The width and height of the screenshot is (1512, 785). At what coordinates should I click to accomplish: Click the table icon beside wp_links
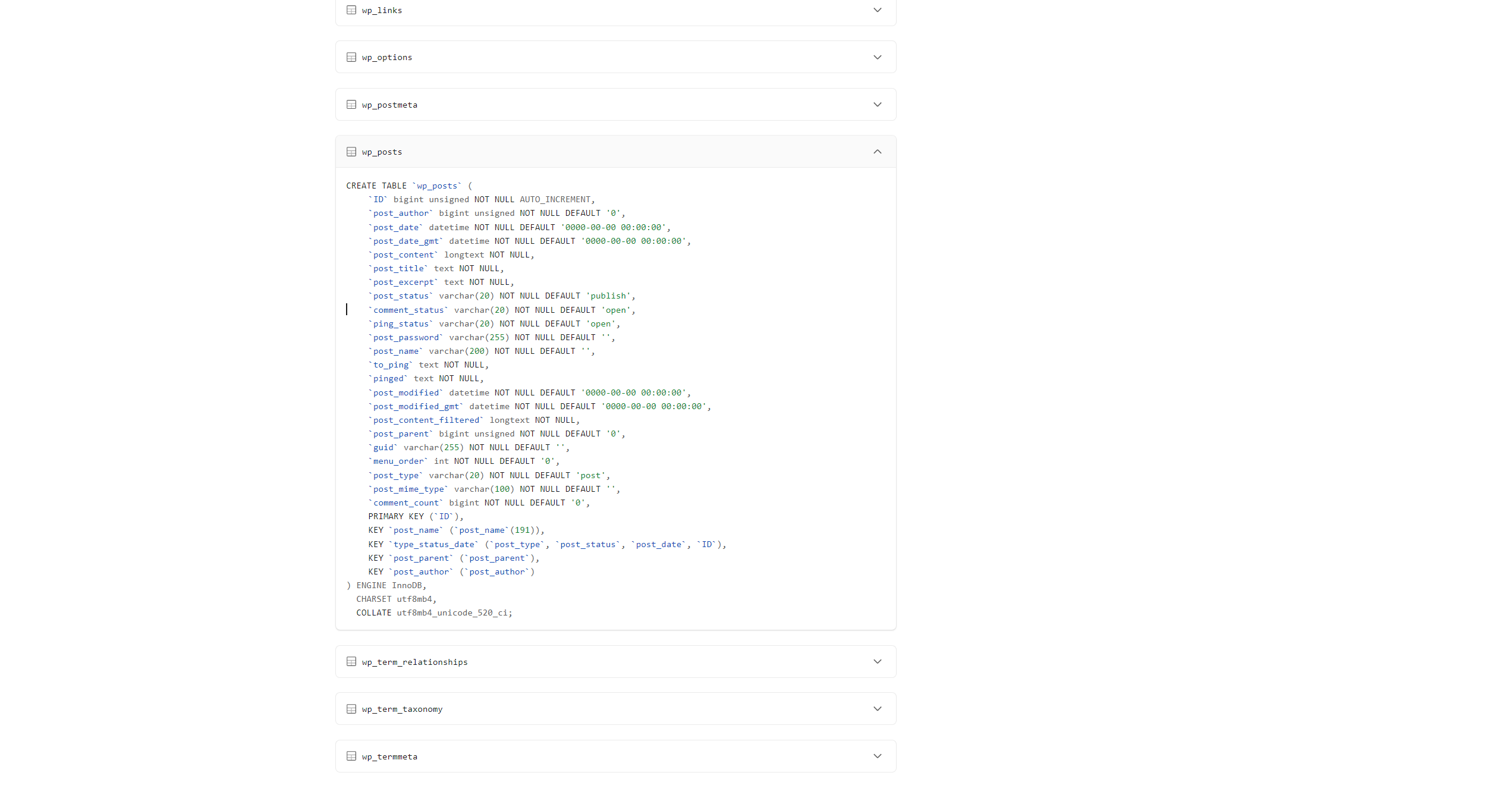pyautogui.click(x=351, y=10)
